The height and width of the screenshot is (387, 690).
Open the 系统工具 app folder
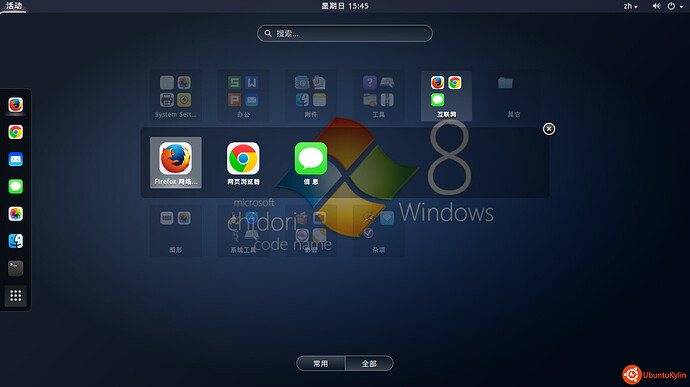pos(243,231)
